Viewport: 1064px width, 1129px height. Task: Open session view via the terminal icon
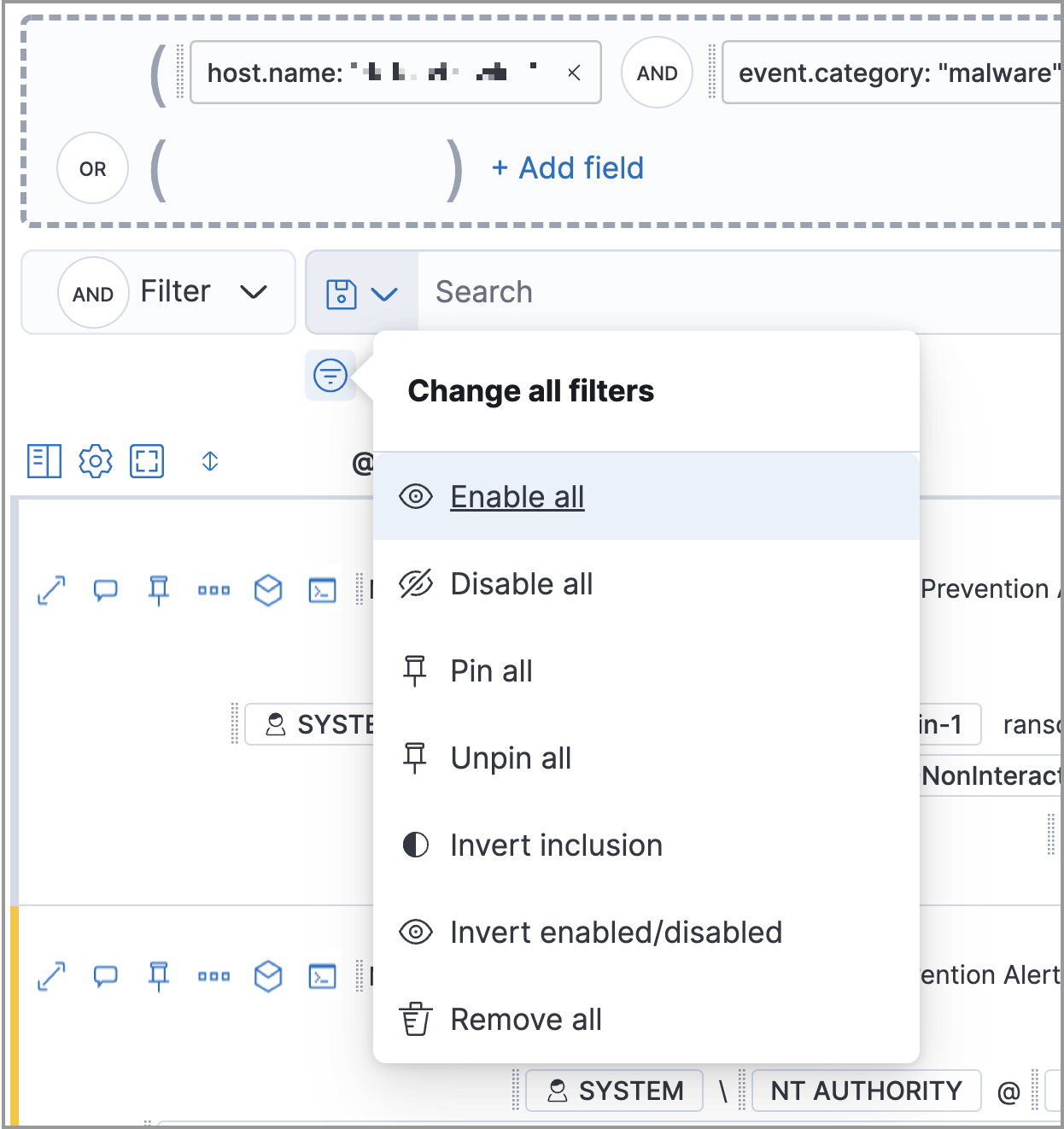[322, 589]
